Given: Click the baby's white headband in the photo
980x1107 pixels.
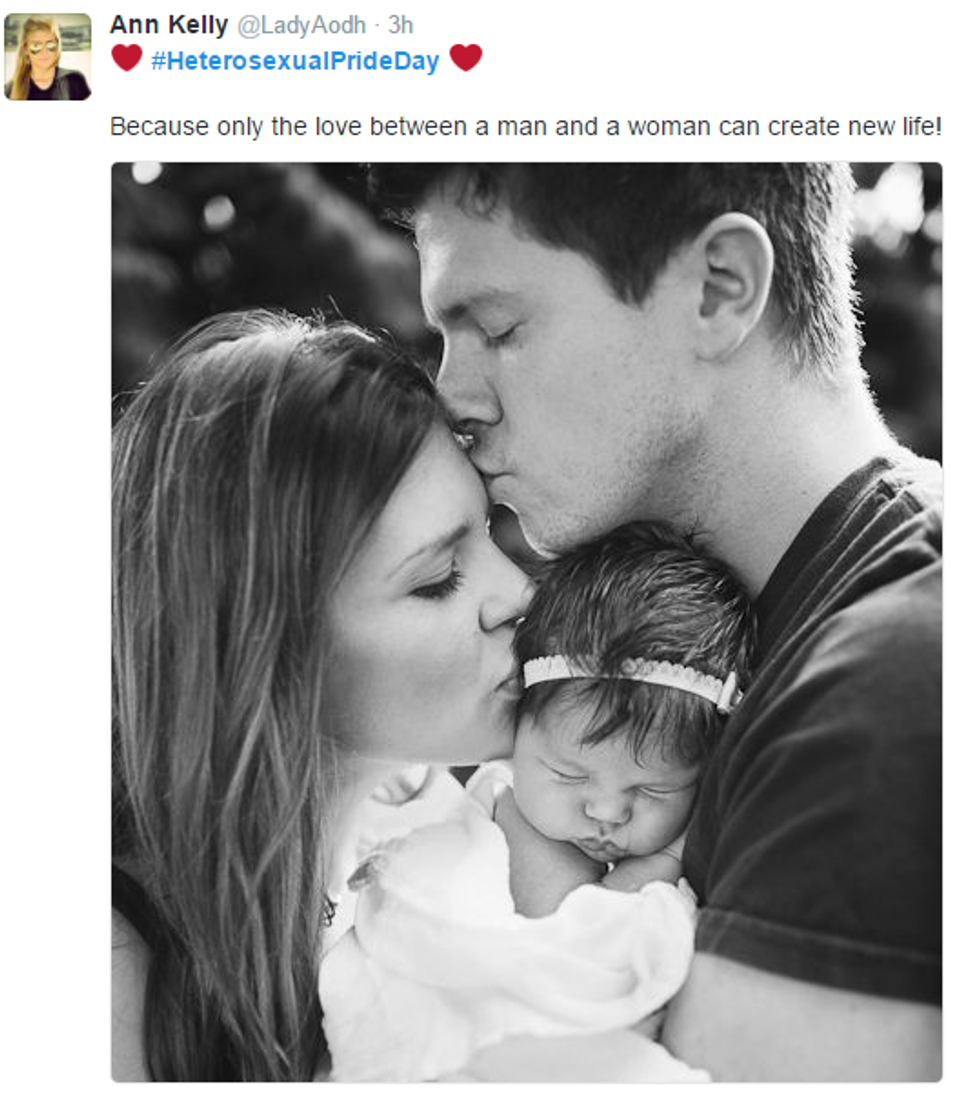Looking at the screenshot, I should point(631,679).
